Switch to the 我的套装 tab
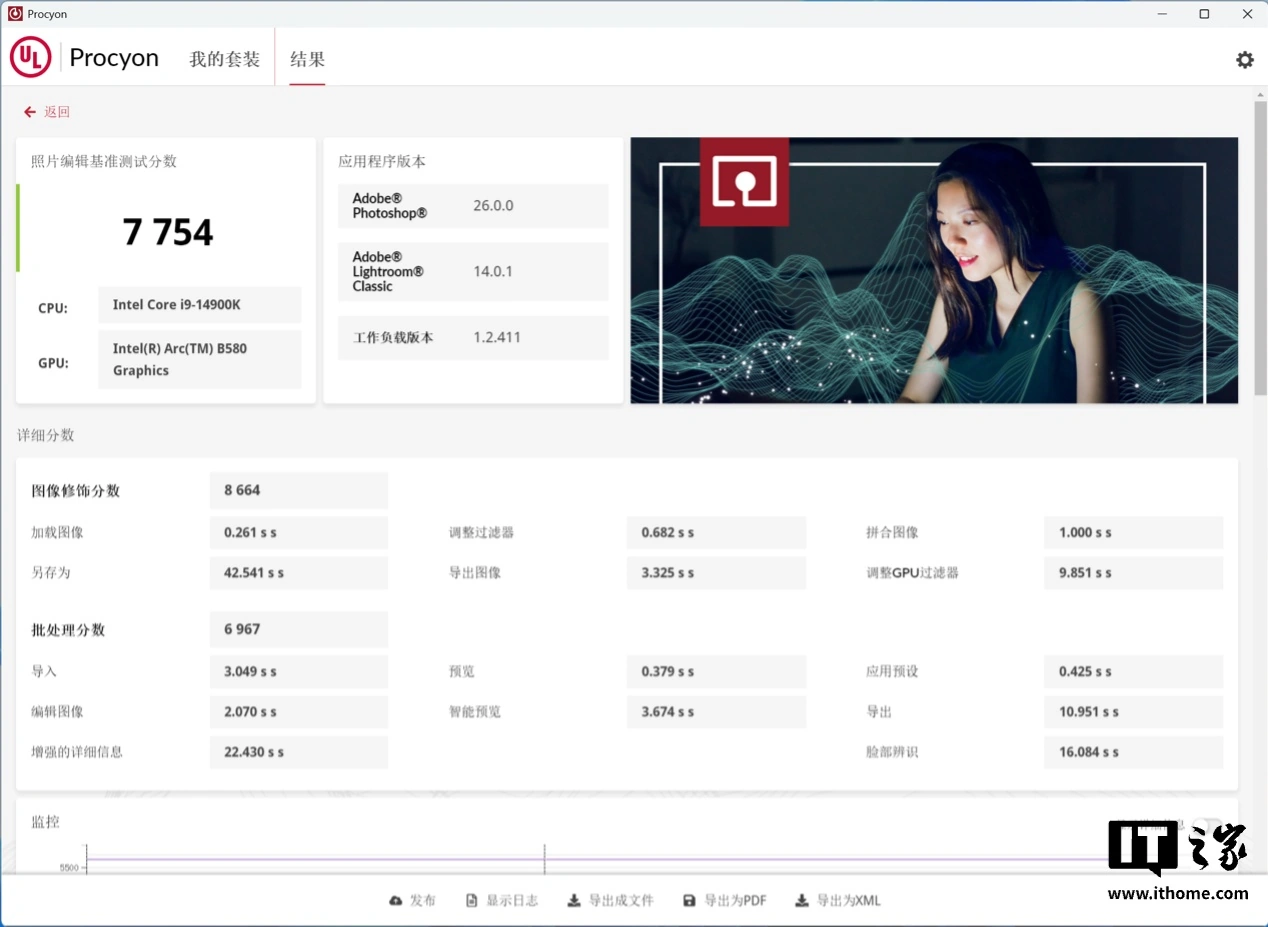This screenshot has width=1268, height=927. pos(224,59)
